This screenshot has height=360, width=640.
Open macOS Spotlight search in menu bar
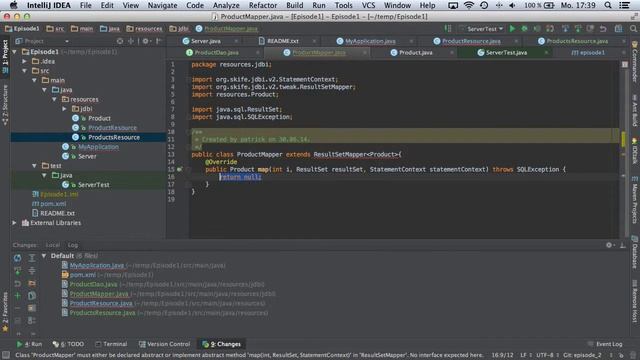pyautogui.click(x=608, y=5)
